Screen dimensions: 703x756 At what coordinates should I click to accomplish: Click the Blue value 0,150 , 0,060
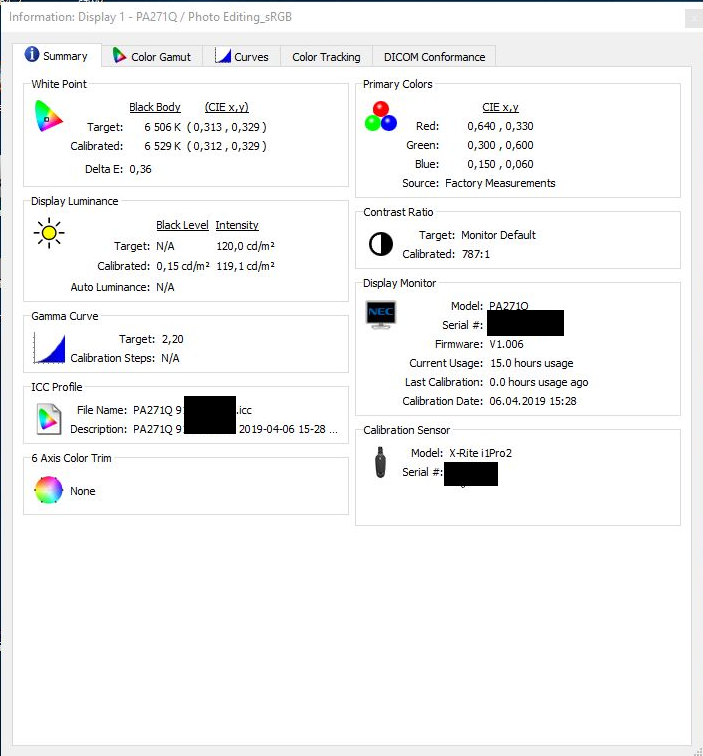click(500, 164)
